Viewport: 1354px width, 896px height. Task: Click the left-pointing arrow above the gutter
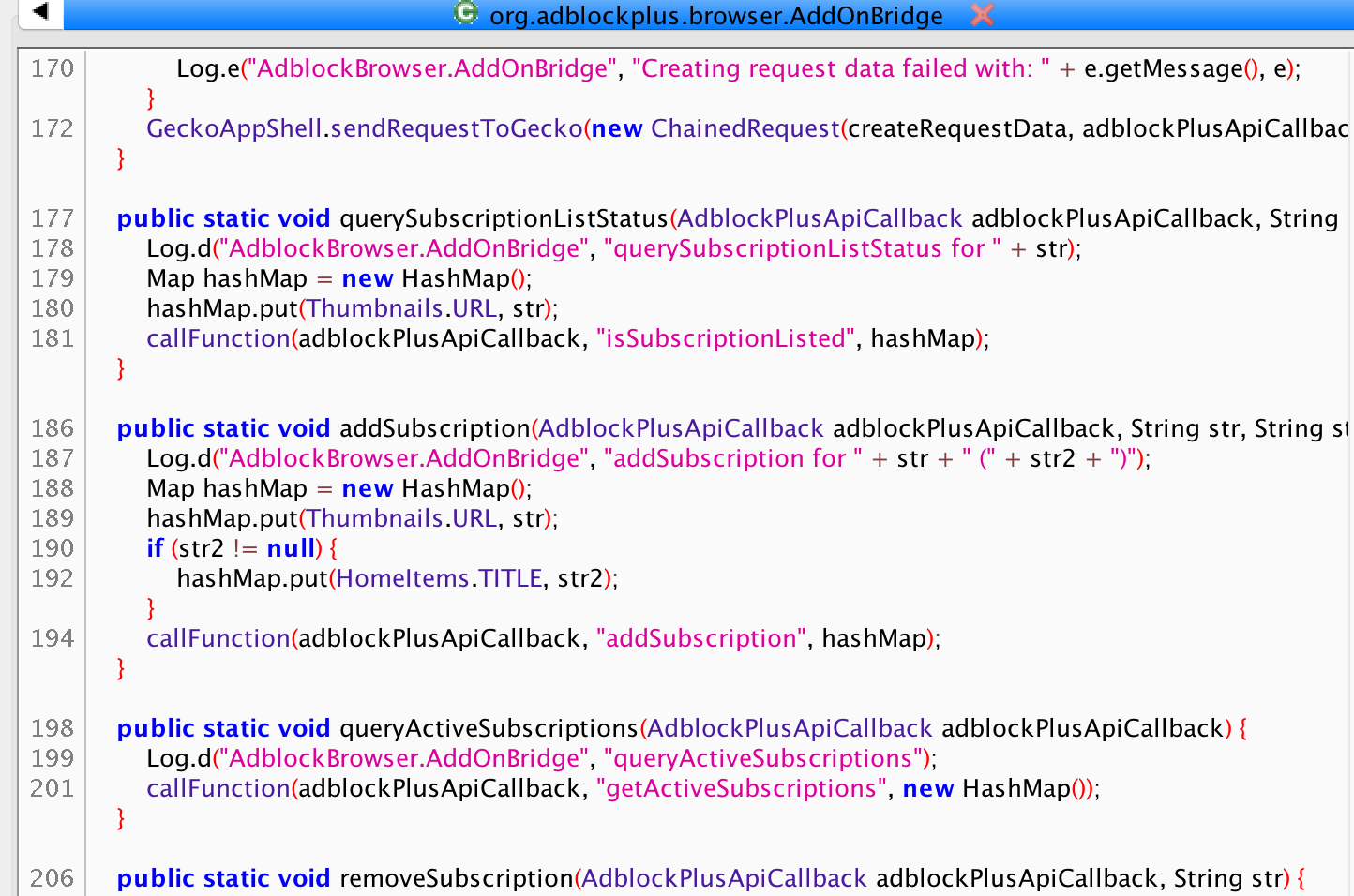click(x=39, y=12)
